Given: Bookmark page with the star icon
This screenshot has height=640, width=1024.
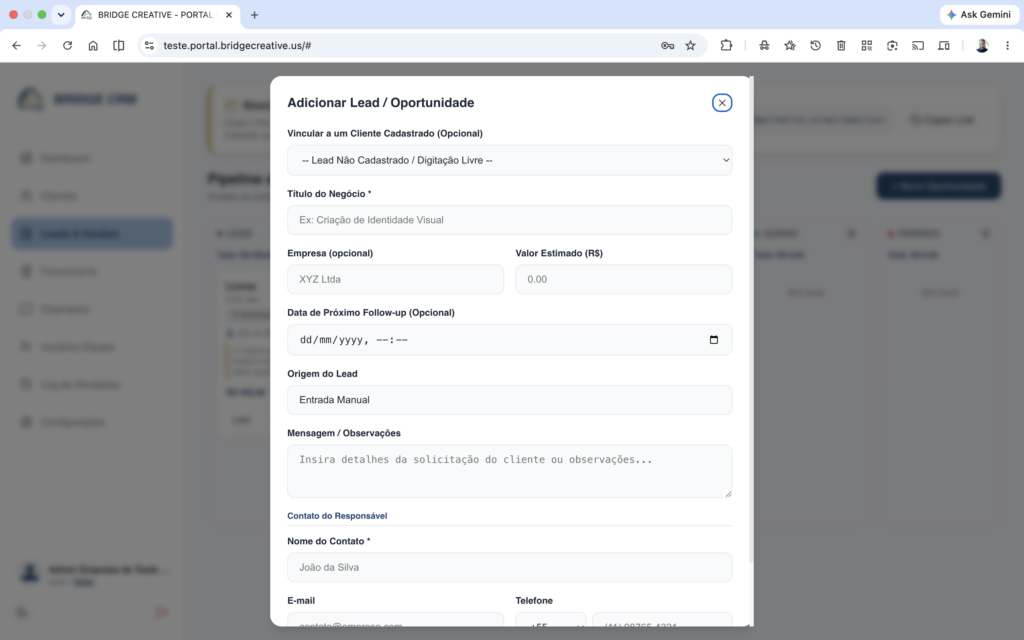Looking at the screenshot, I should pos(690,46).
